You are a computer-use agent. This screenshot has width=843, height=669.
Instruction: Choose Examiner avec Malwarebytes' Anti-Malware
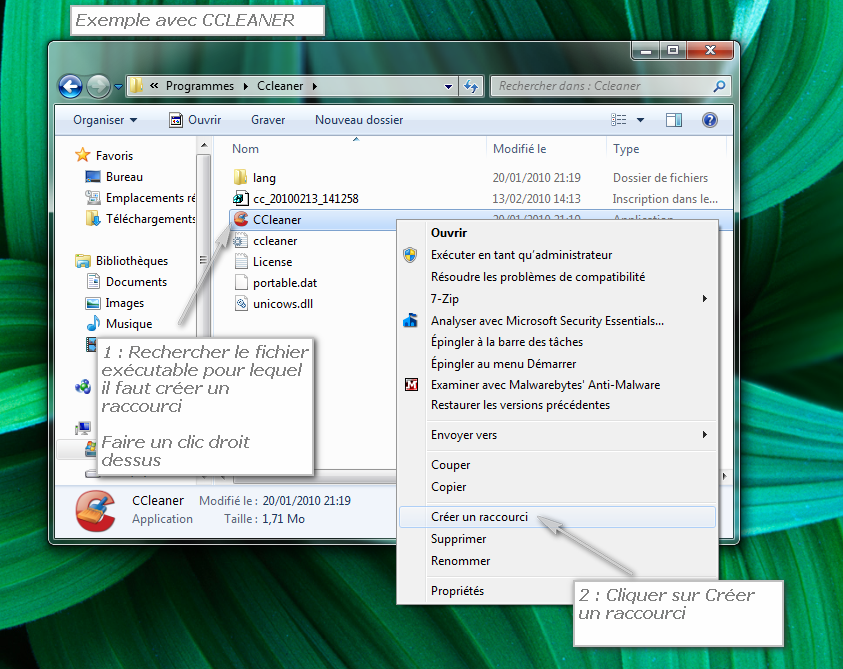[558, 385]
